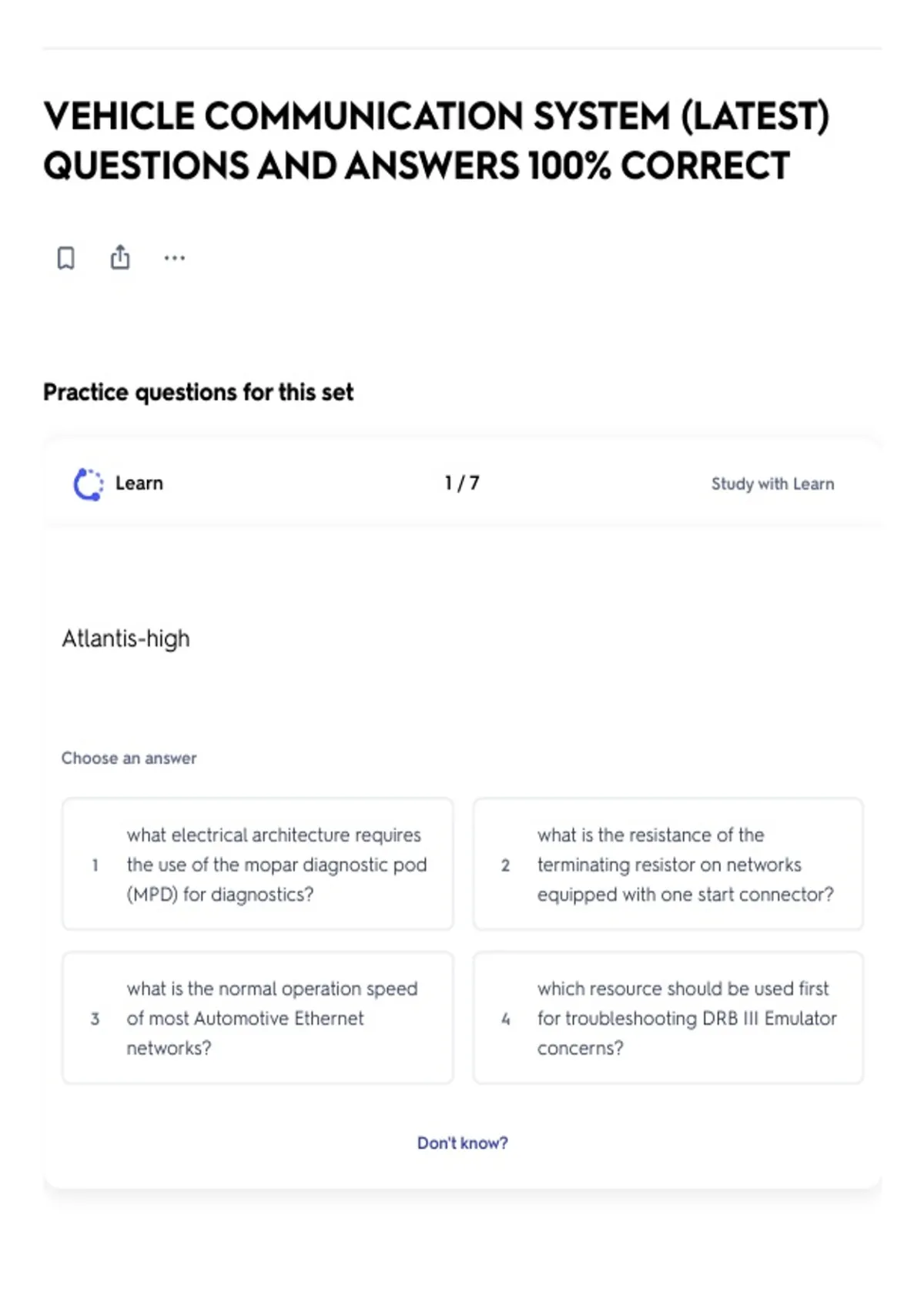Click the Choose an answer label
924x1309 pixels.
(x=129, y=758)
